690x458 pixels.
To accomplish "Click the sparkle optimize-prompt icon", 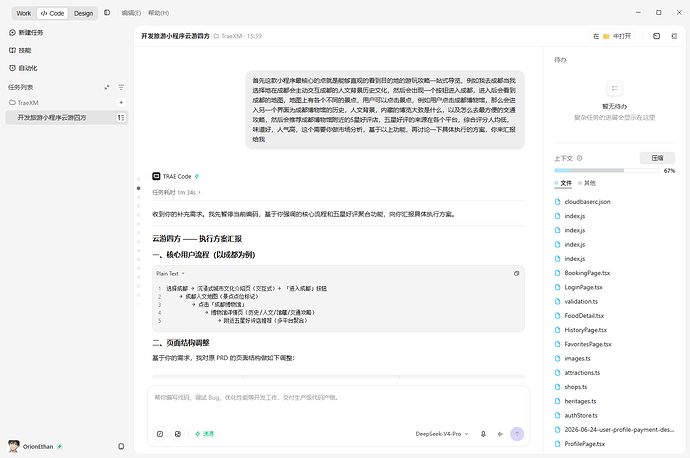I will coord(500,434).
